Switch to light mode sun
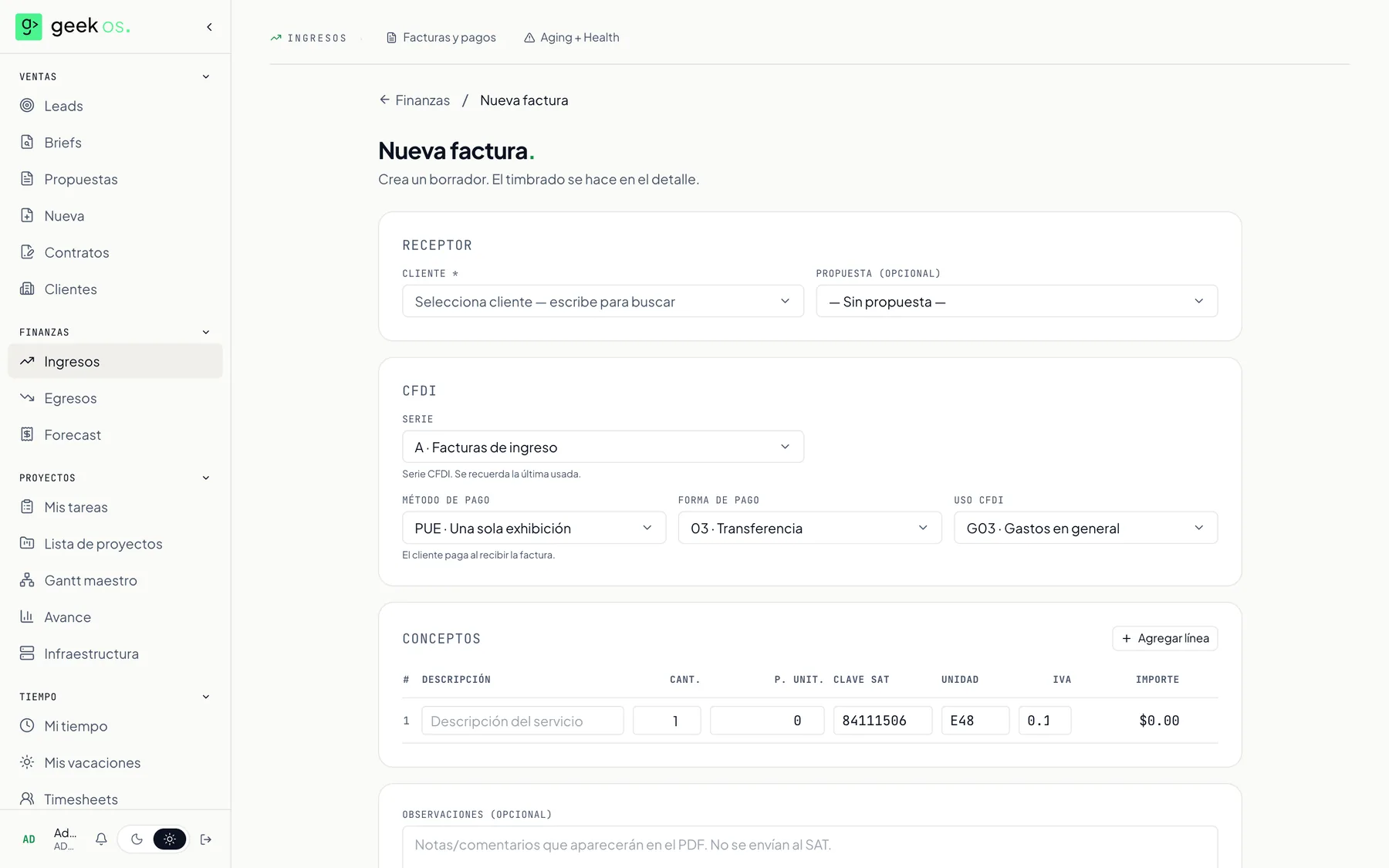1389x868 pixels. coord(170,839)
